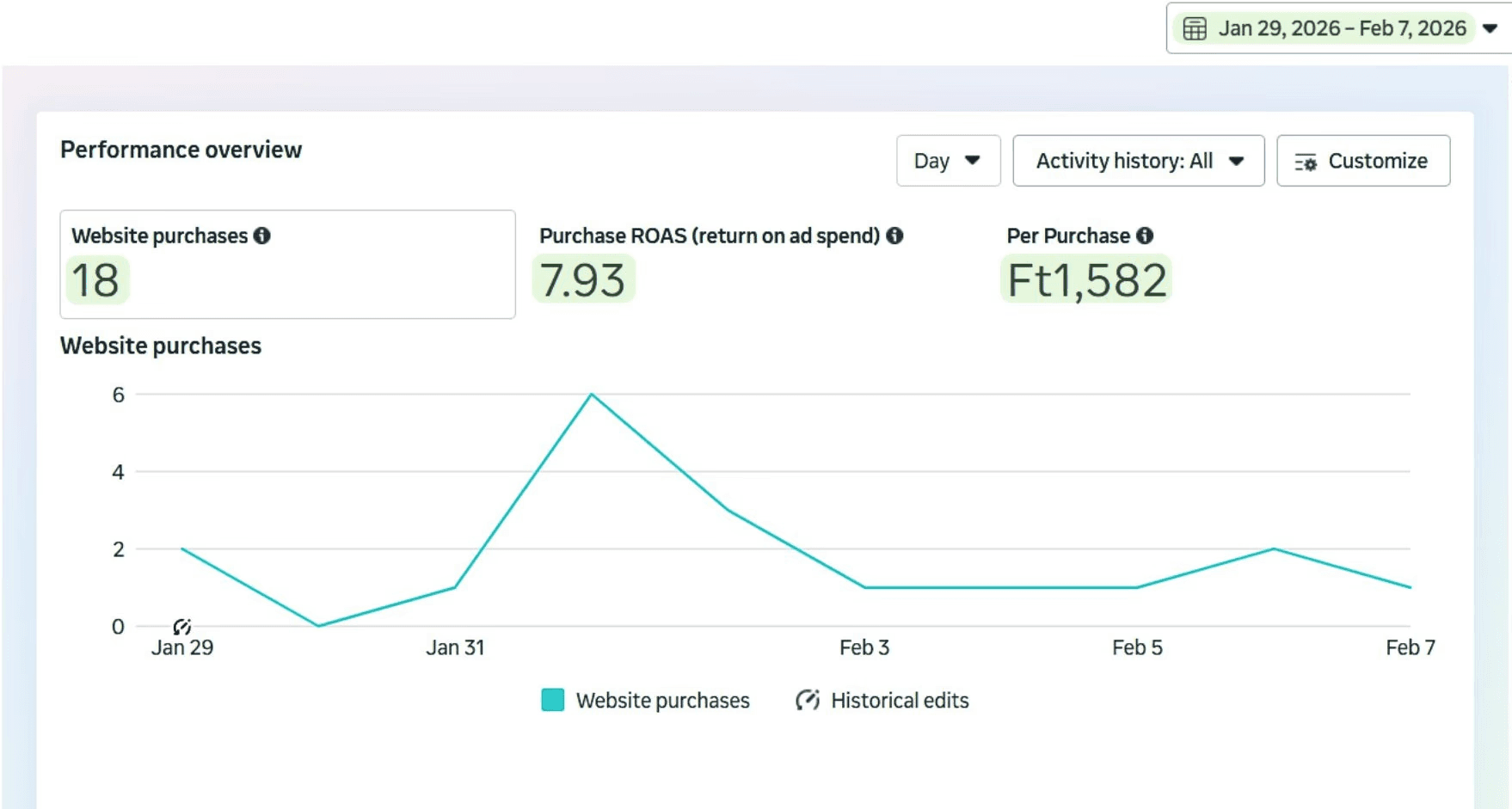Click info icon beside Purchase ROAS label

click(894, 236)
